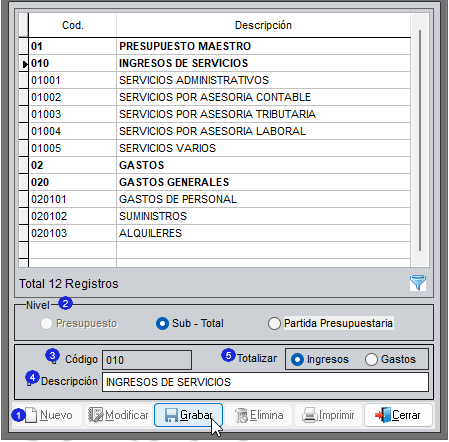Select the Ingresos radio button
The image size is (449, 442).
coord(320,359)
